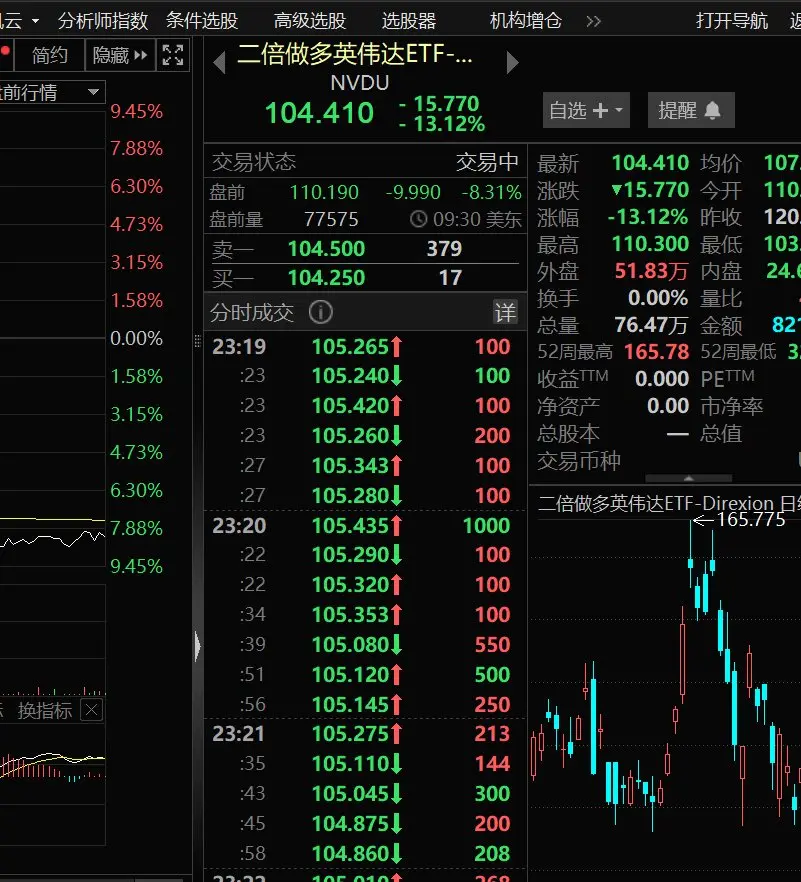
Task: Click the daily chart title 二倍做多英伟达ETF-Direxion
Action: 656,503
